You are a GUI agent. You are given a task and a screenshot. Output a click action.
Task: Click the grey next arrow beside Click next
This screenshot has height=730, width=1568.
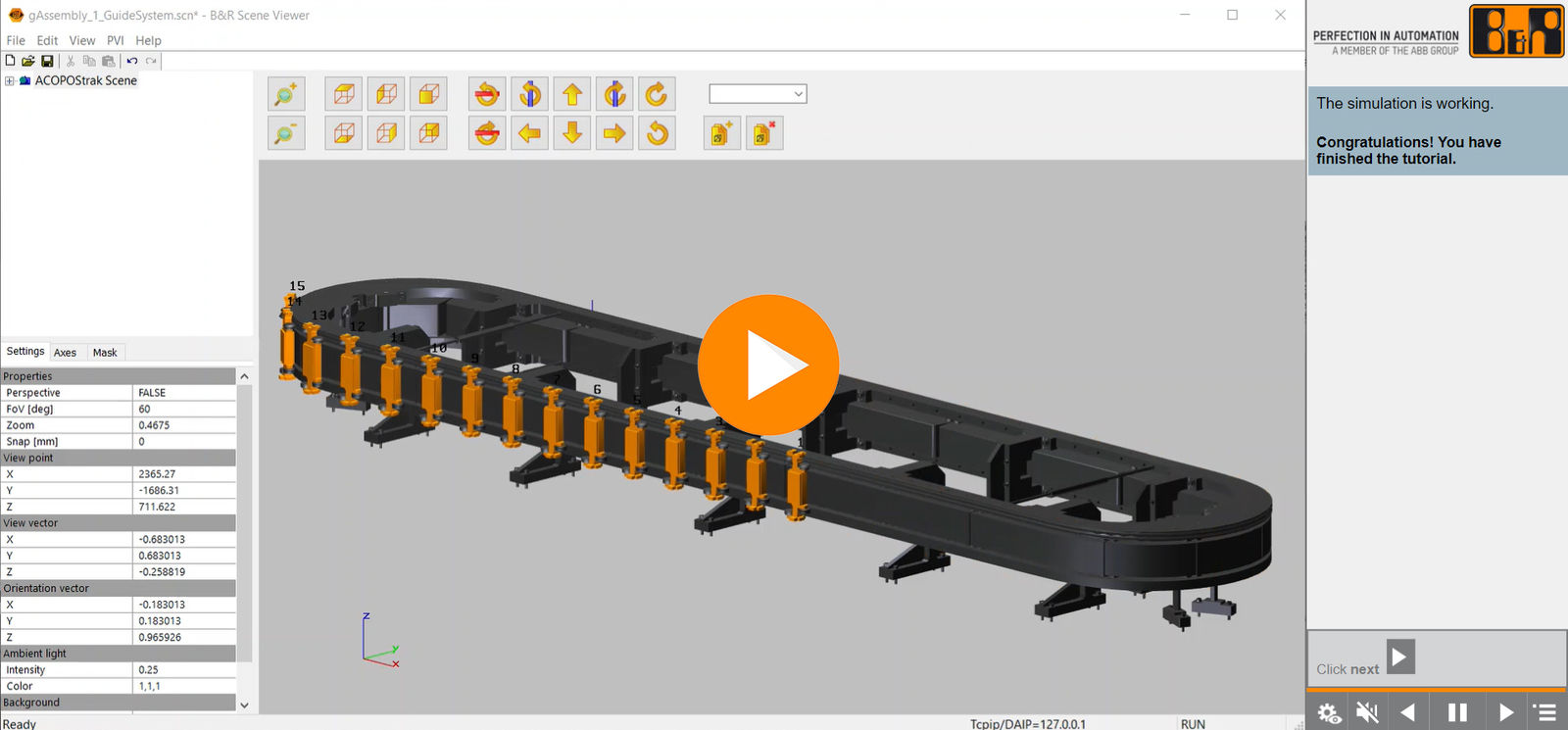pos(1400,657)
